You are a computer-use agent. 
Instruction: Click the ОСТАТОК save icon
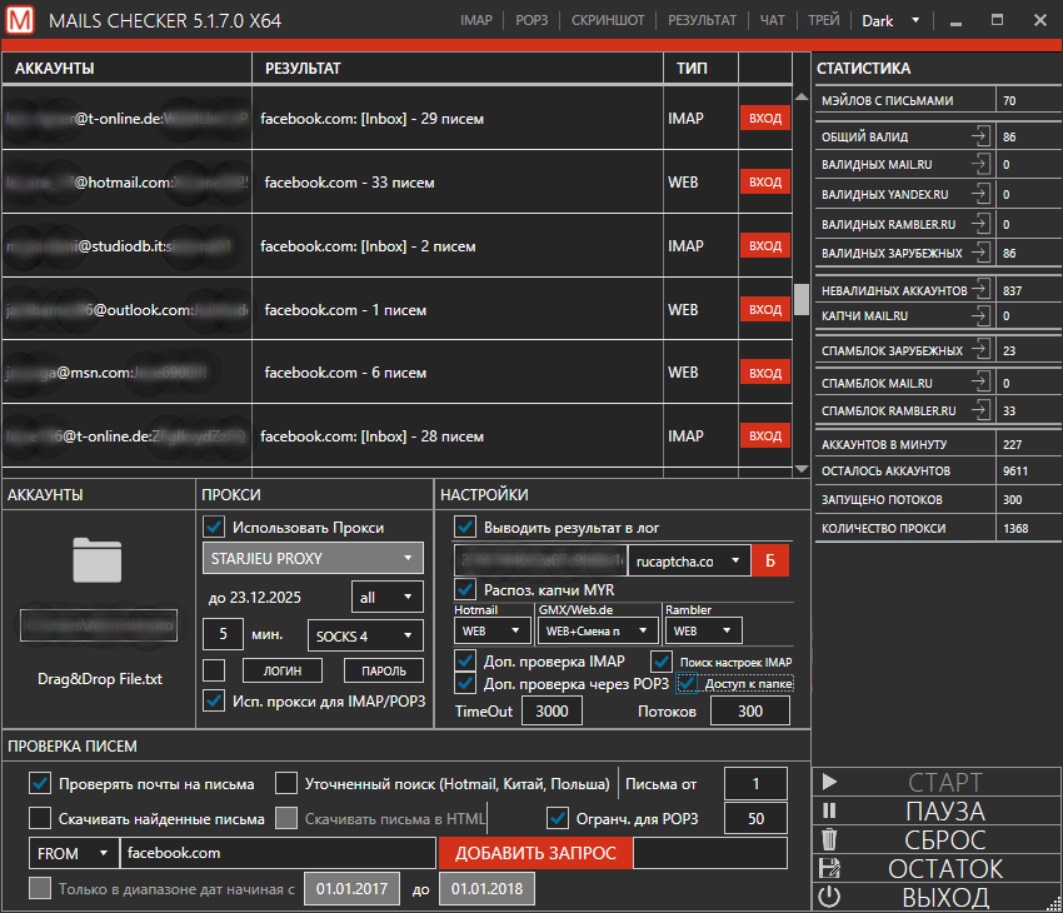829,869
